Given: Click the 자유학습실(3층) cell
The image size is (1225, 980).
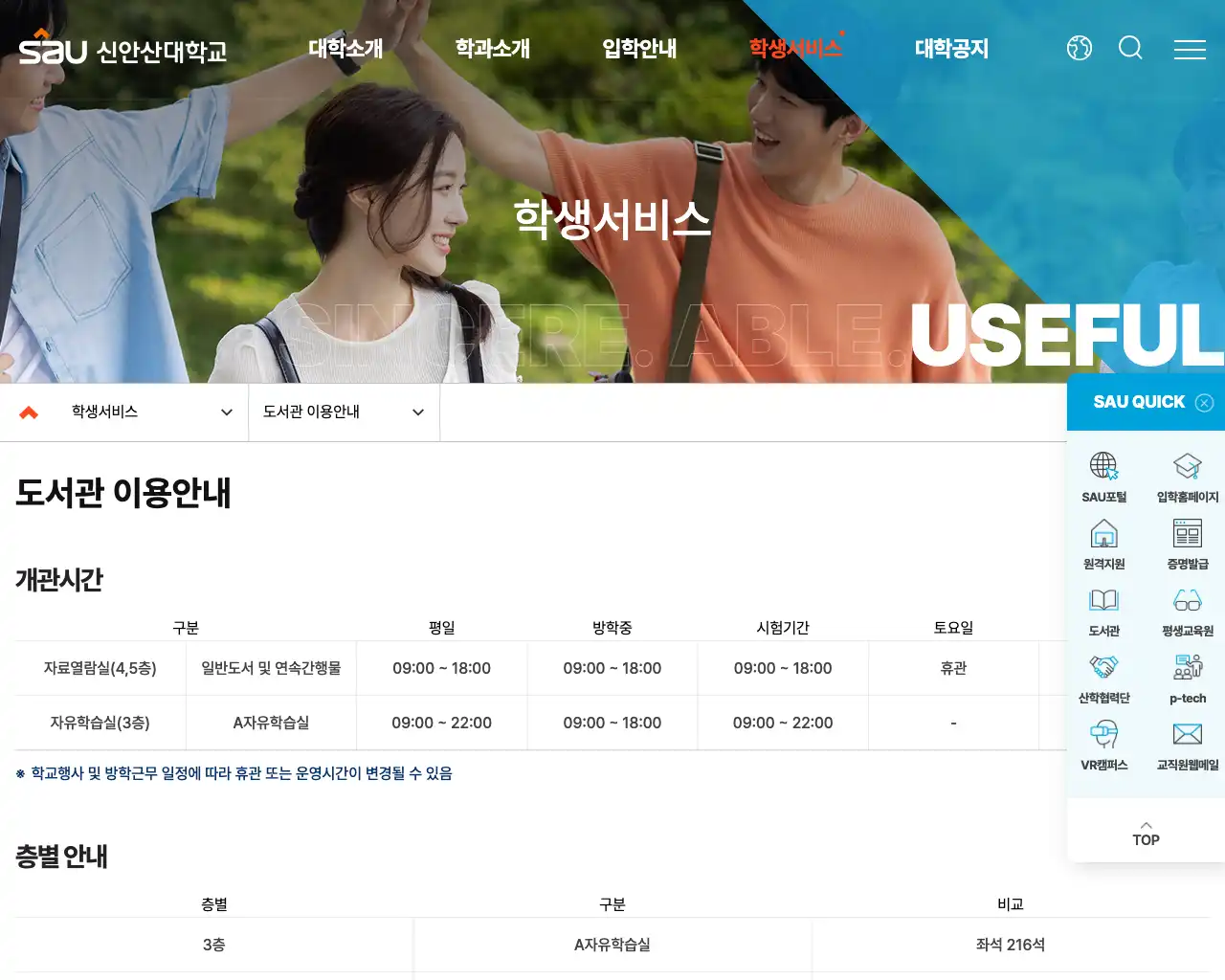Looking at the screenshot, I should point(100,723).
